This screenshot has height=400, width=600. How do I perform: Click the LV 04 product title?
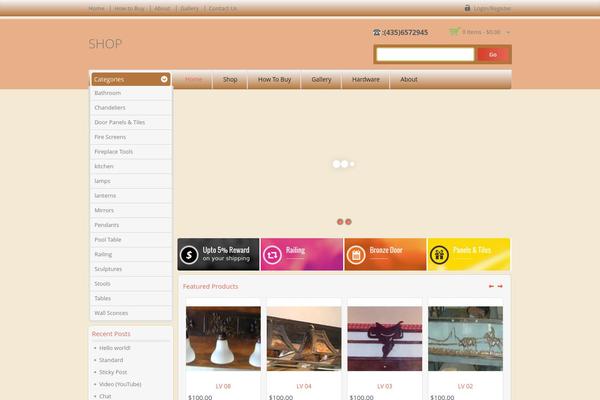click(304, 386)
